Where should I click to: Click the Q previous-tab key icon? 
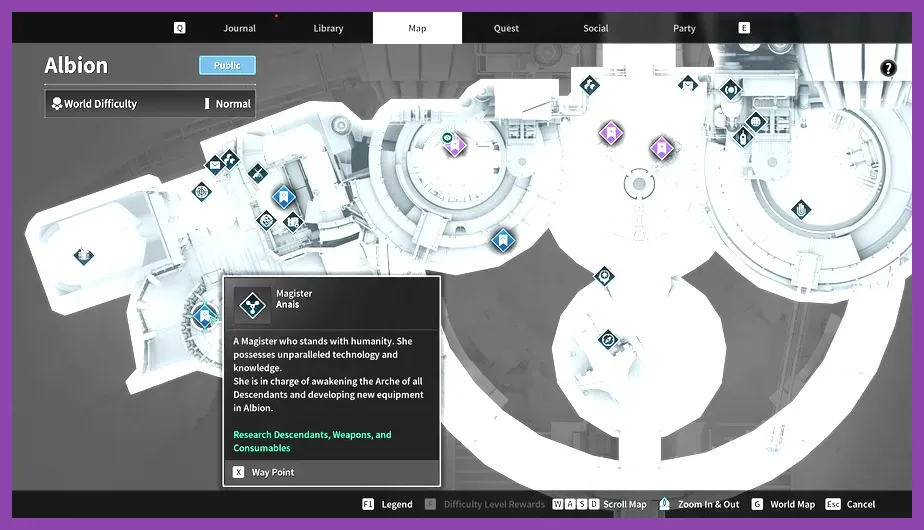pos(180,28)
